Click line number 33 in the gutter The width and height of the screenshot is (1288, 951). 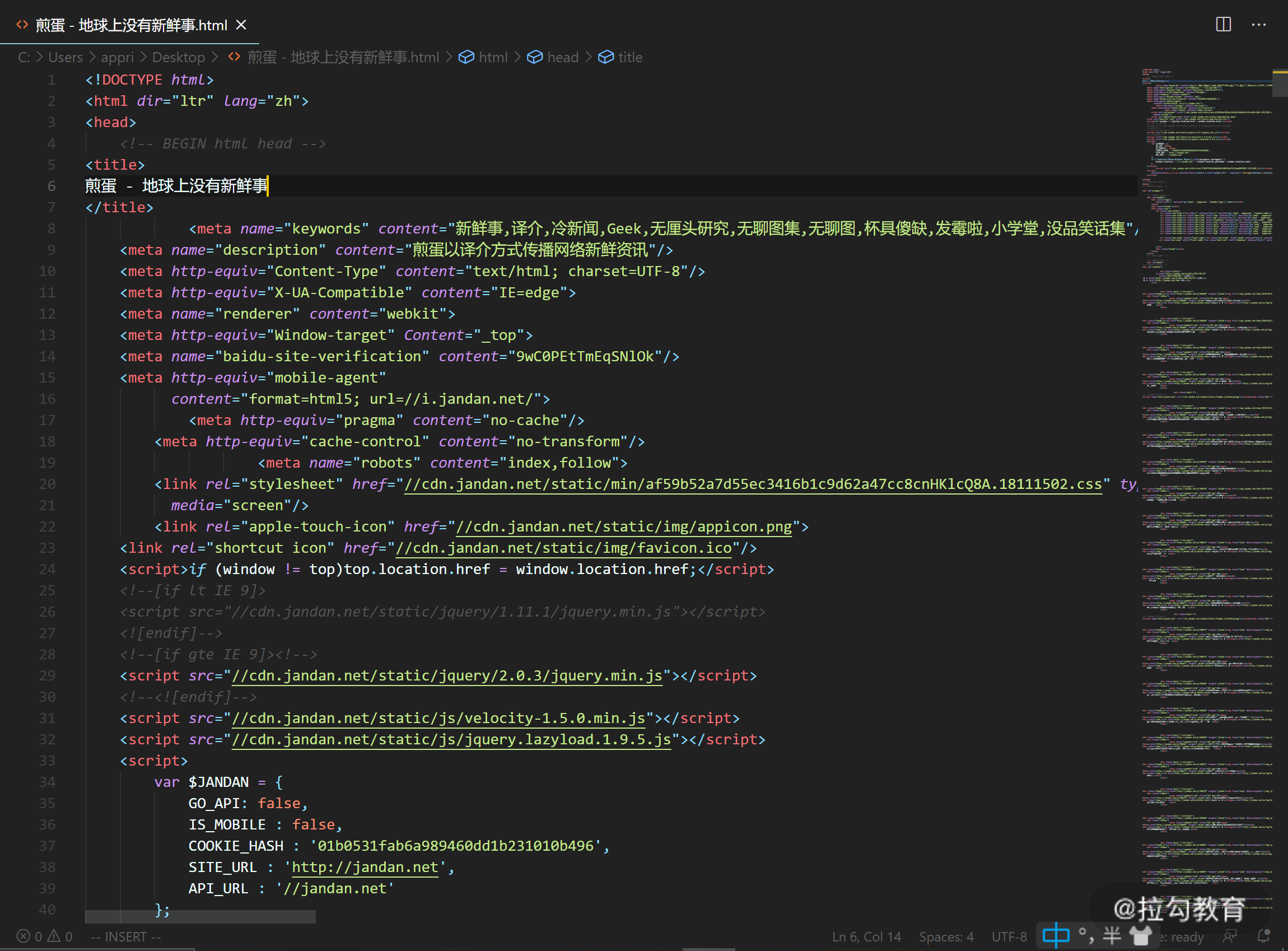(x=47, y=761)
